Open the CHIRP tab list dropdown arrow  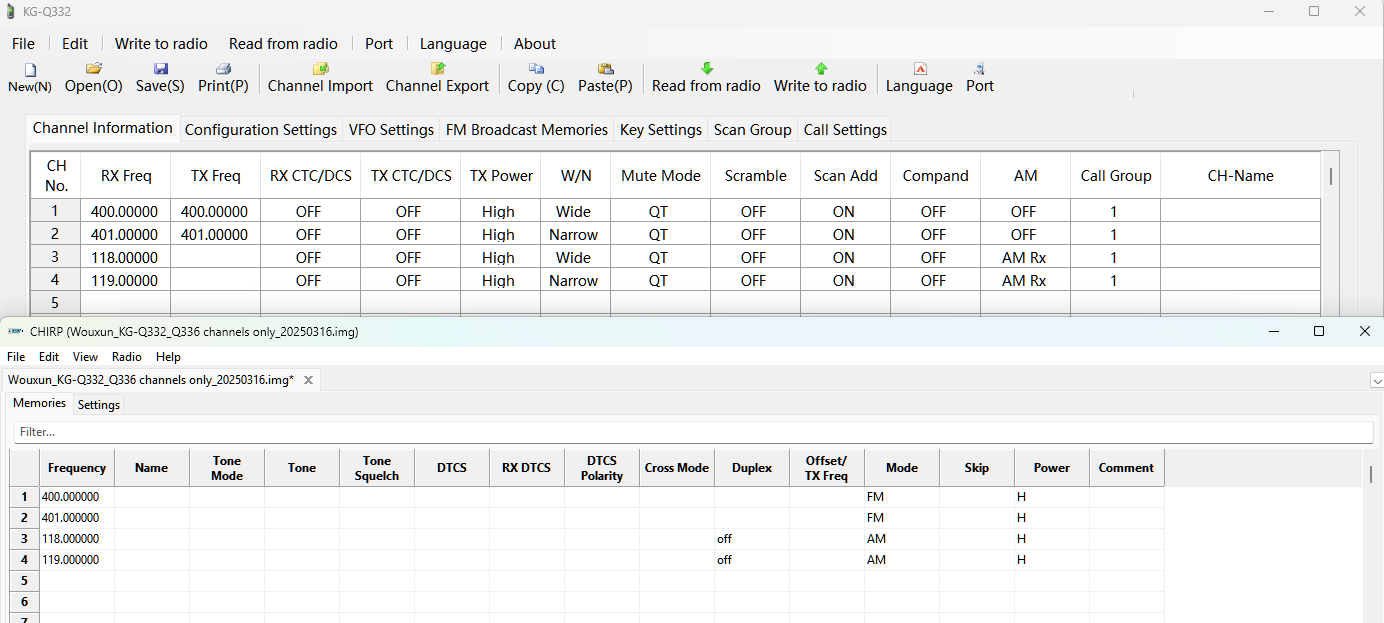click(x=1376, y=380)
